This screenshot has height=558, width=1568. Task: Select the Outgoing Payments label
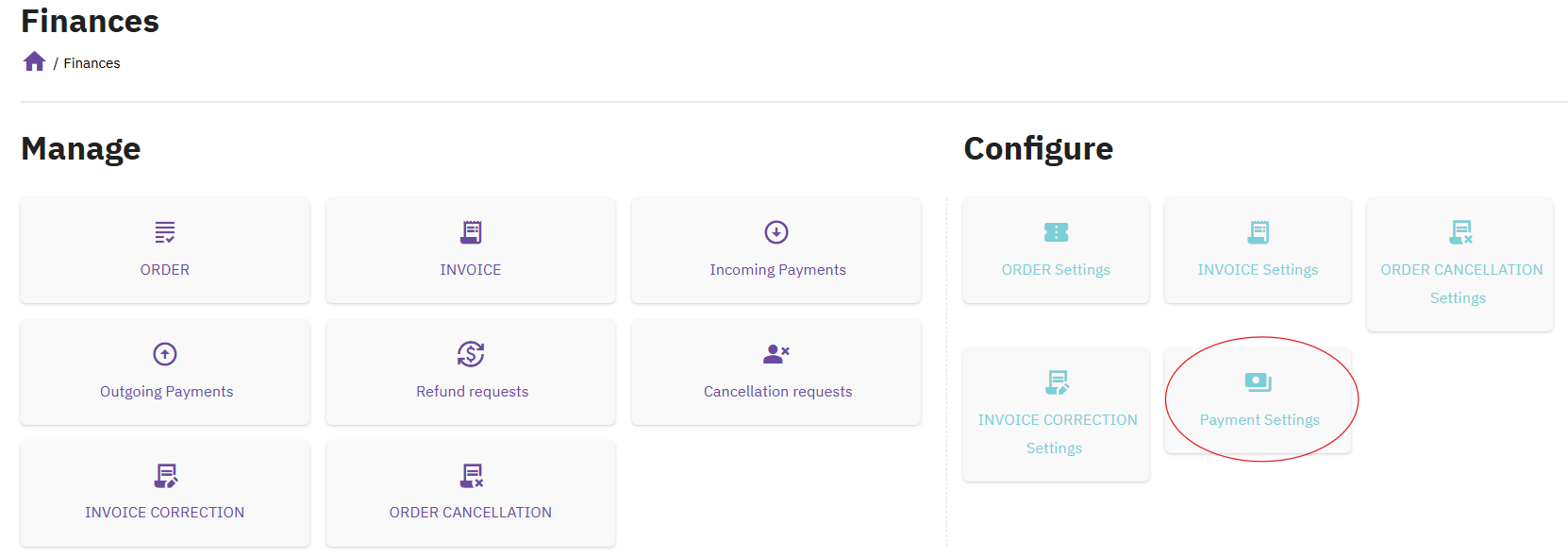click(166, 392)
